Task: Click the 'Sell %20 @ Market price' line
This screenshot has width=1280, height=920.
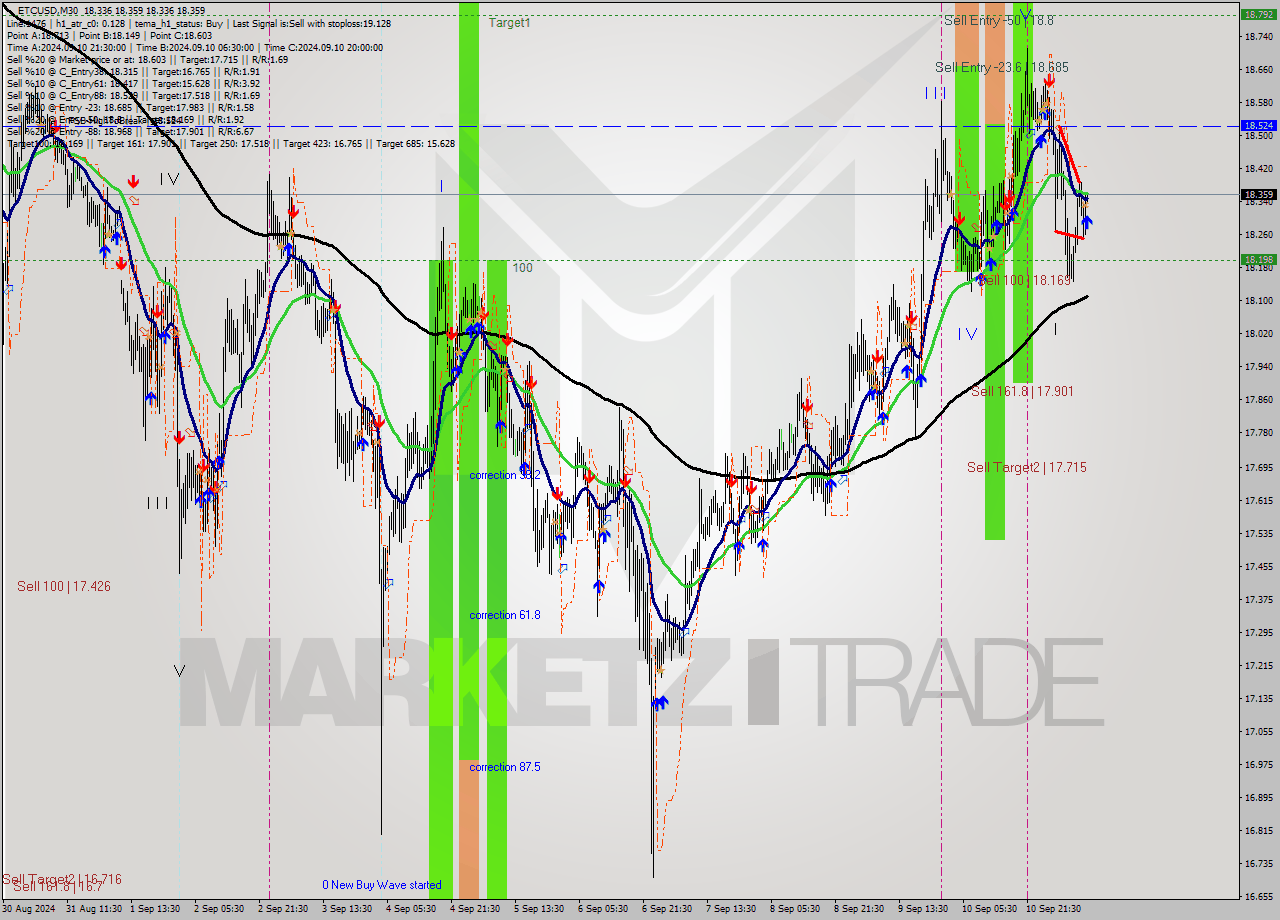Action: pos(147,59)
